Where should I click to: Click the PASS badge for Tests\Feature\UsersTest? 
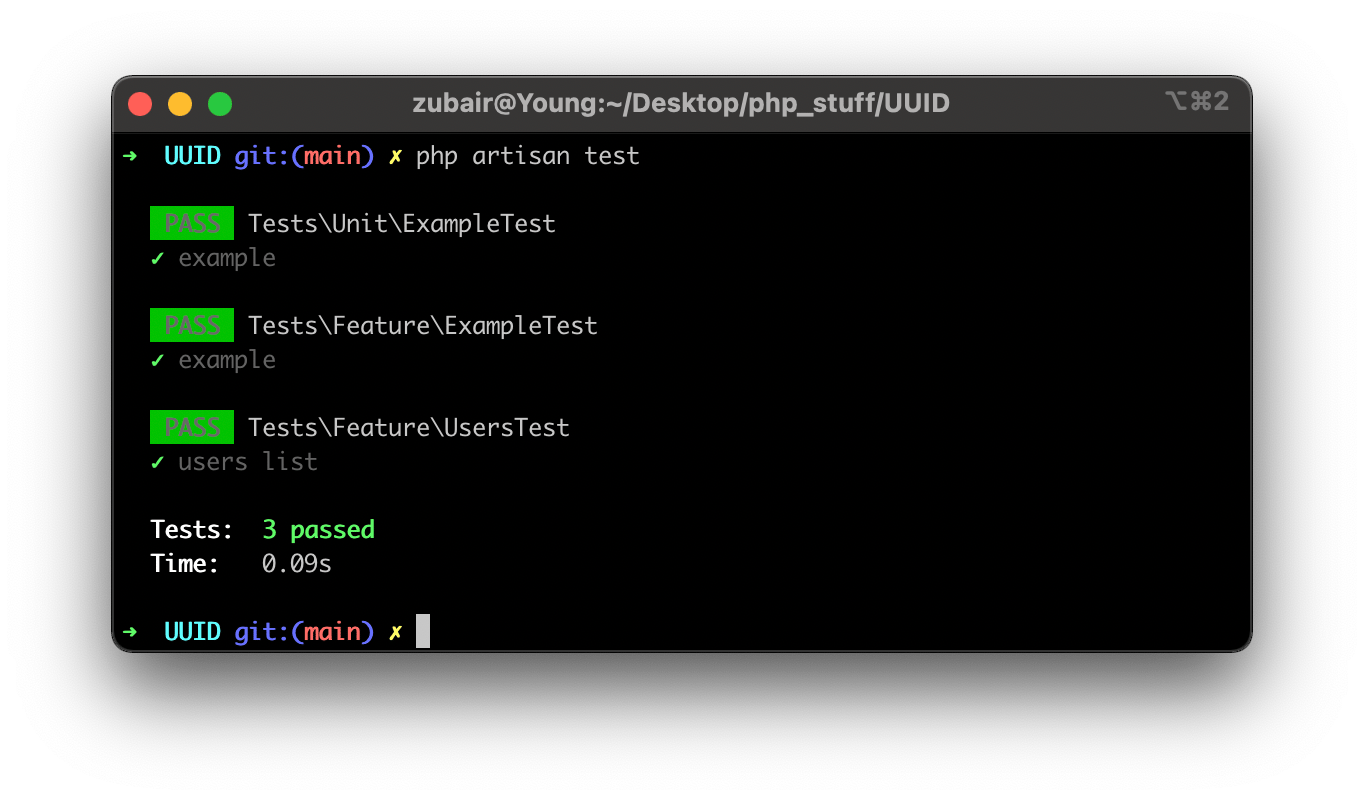click(x=191, y=426)
